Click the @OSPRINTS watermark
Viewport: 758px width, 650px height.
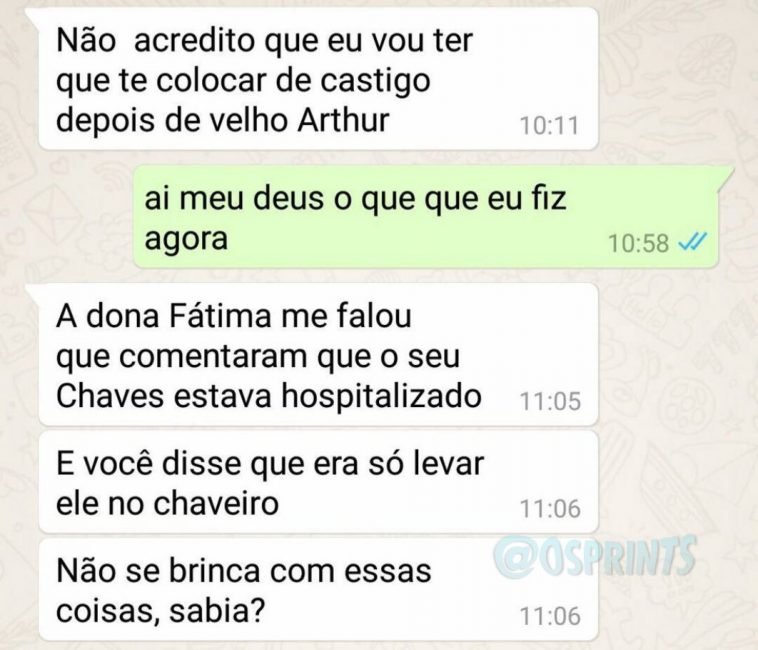pos(595,556)
